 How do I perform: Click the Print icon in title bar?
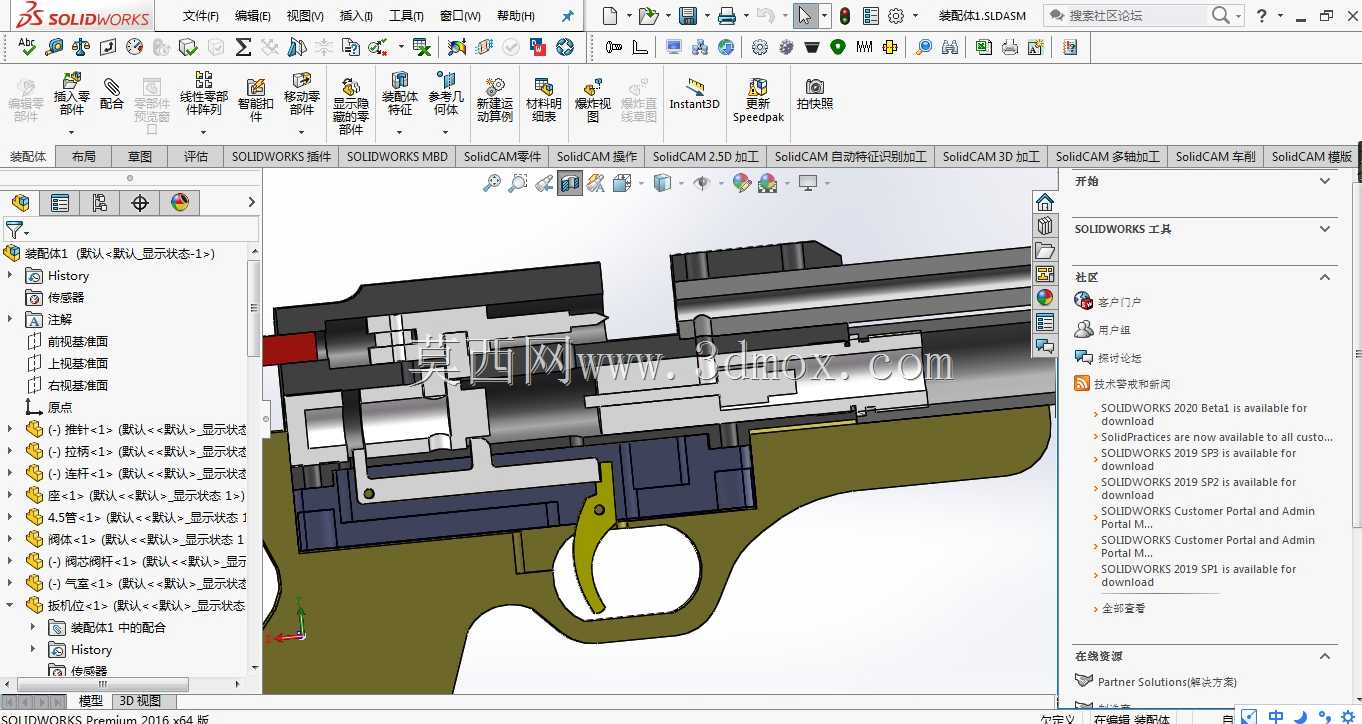pyautogui.click(x=727, y=16)
